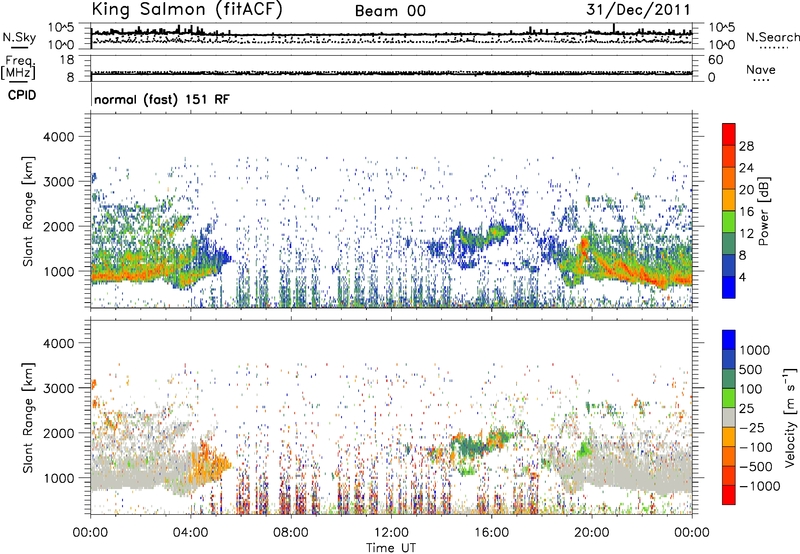Click the 'Beam 00' label
800x554 pixels.
coord(390,11)
